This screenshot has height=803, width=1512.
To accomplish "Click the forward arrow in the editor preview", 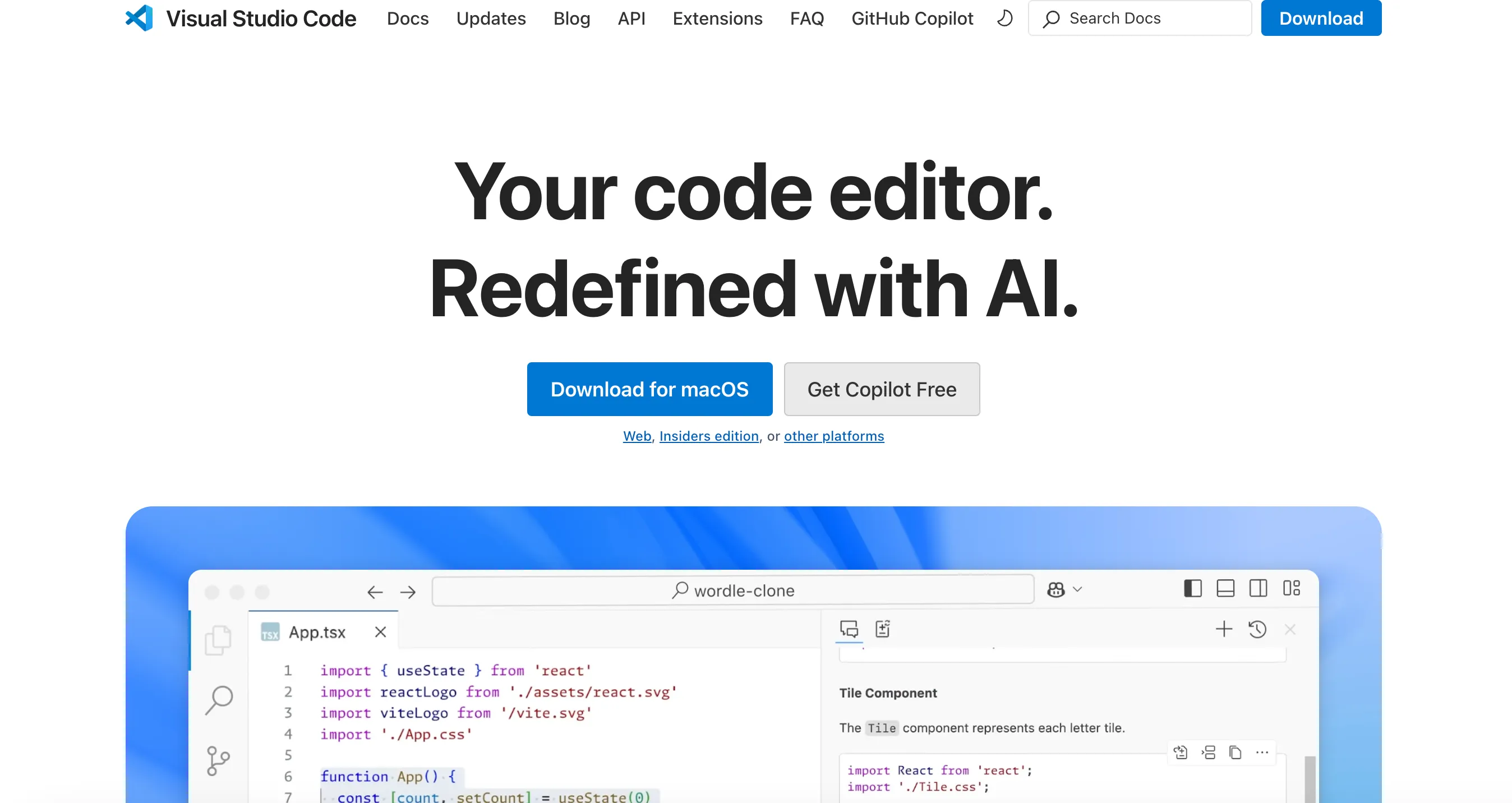I will (x=408, y=592).
